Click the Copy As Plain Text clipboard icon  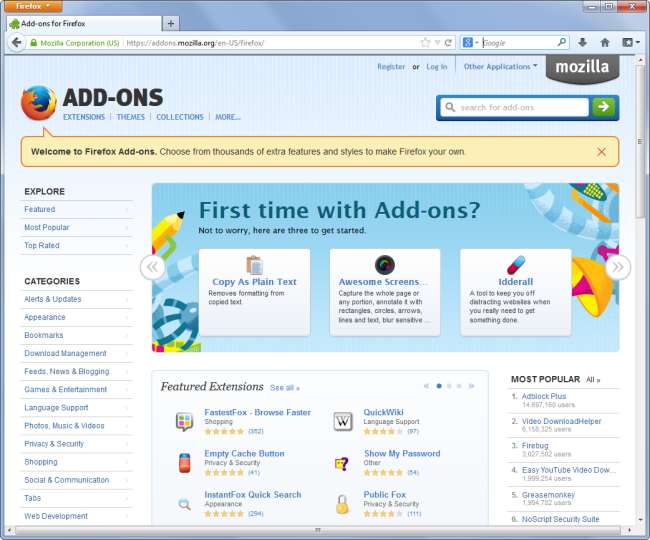click(x=254, y=265)
